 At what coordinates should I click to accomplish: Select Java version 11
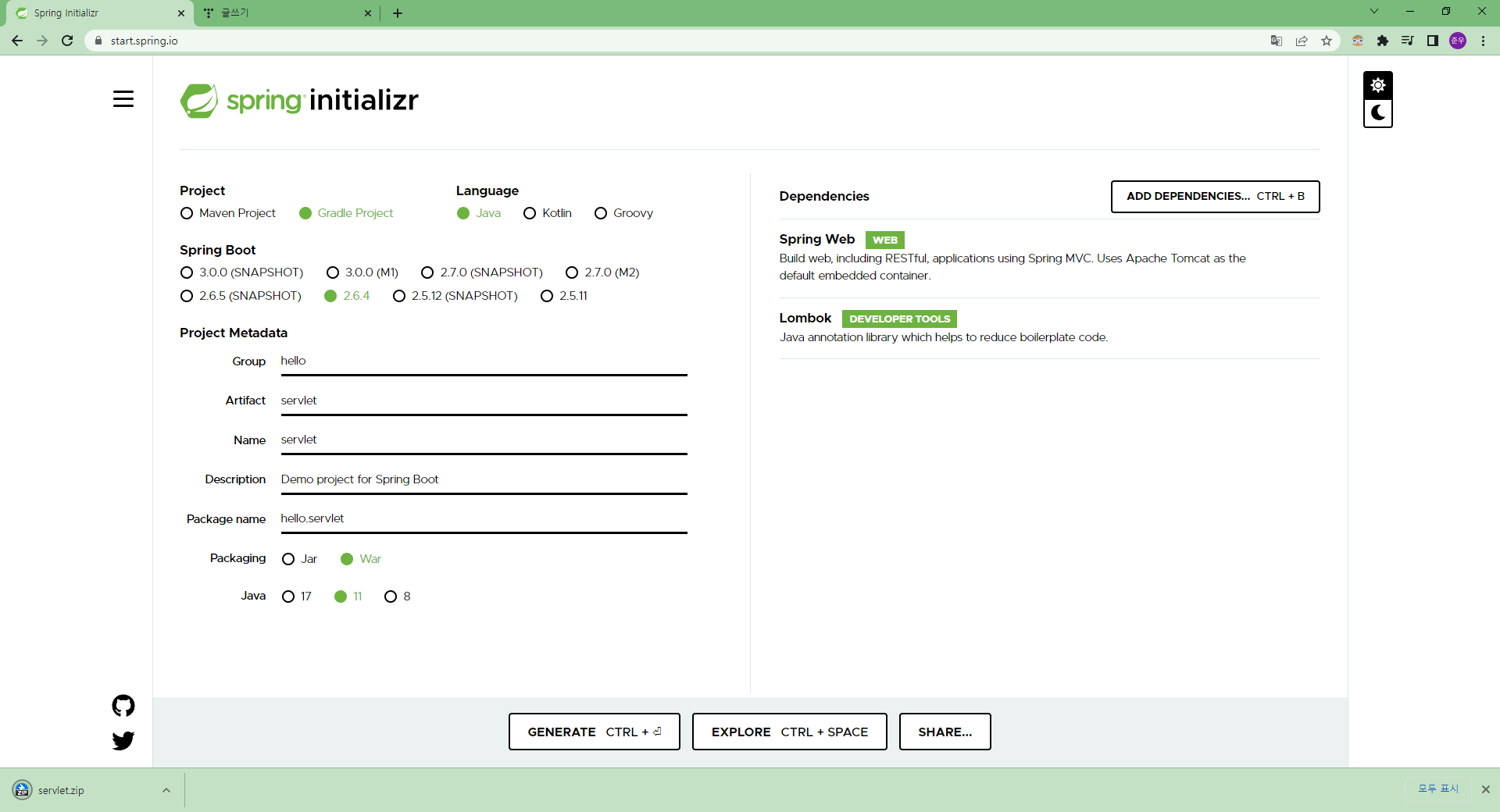[x=348, y=597]
